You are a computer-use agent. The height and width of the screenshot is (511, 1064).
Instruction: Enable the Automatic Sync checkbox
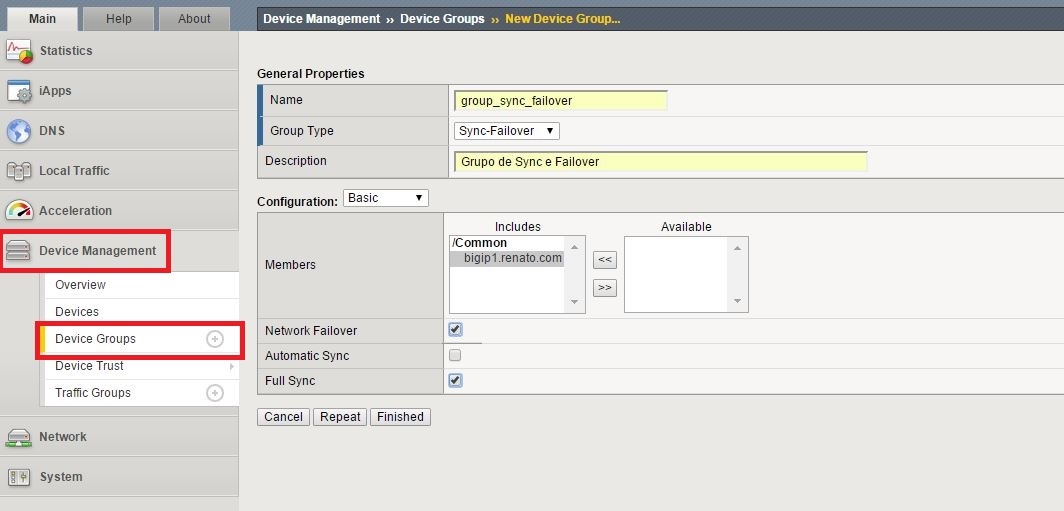coord(455,355)
